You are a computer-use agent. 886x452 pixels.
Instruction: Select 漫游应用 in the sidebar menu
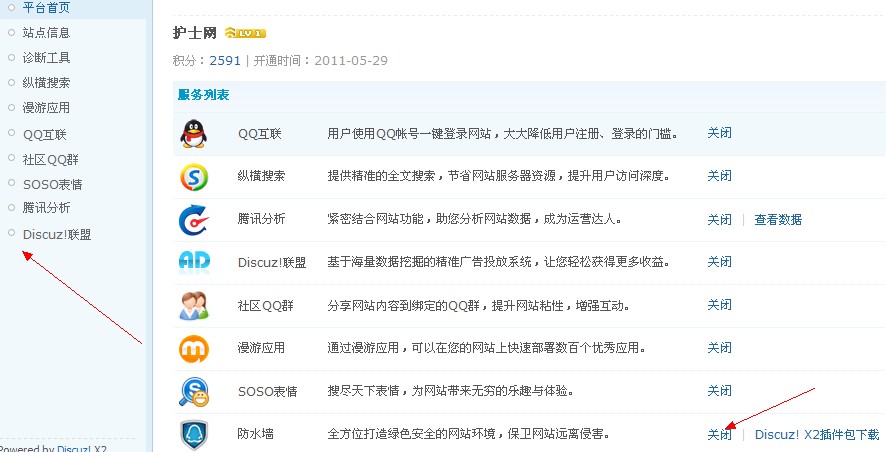[x=46, y=107]
